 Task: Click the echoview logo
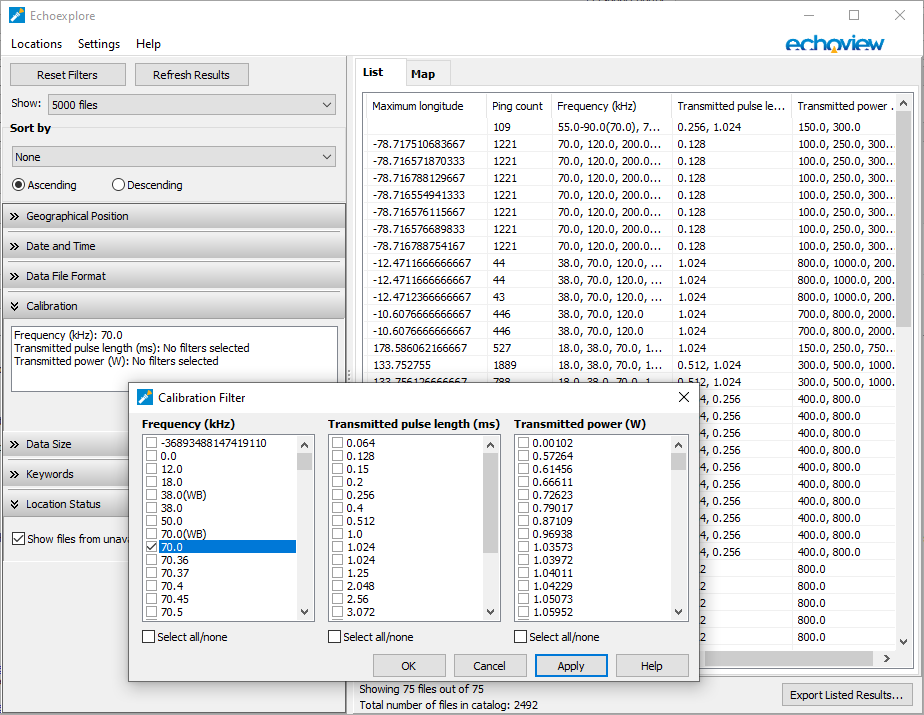834,43
